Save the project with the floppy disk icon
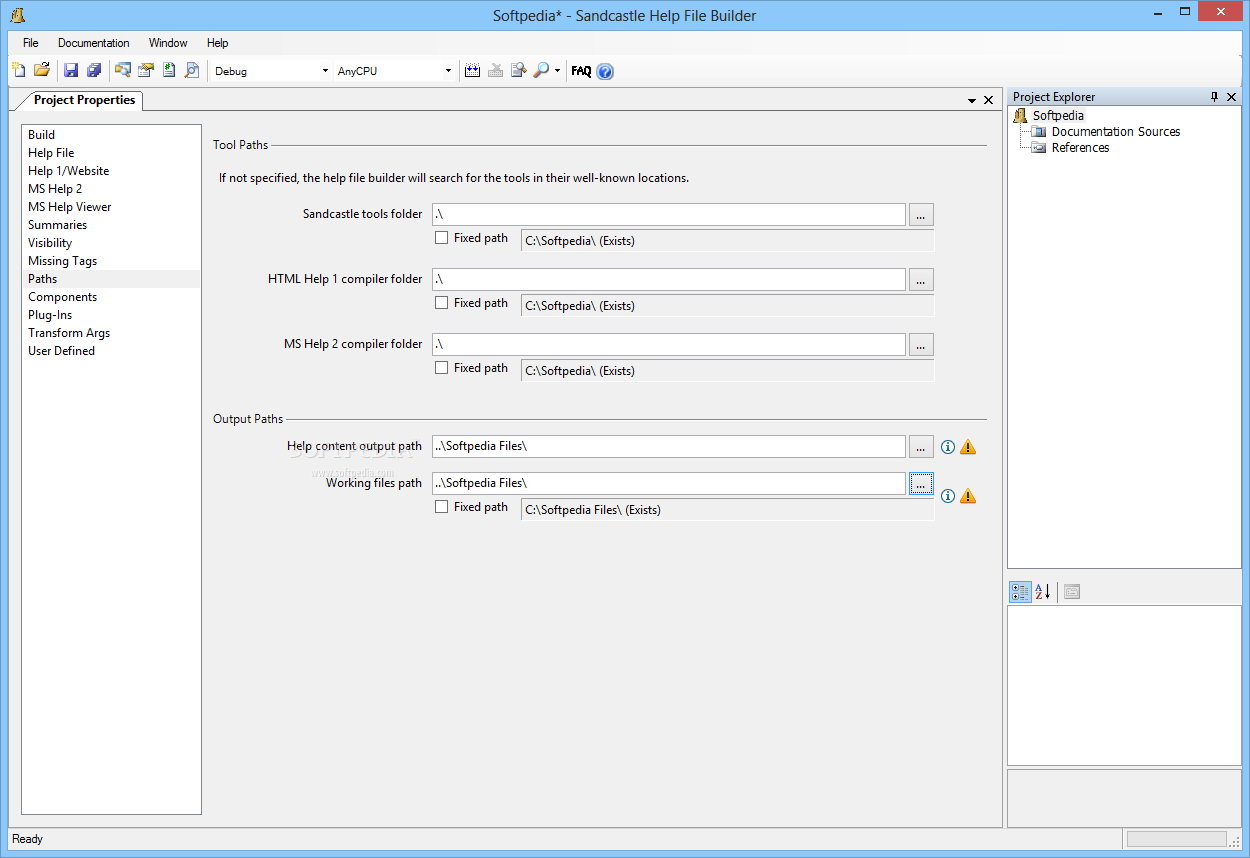Viewport: 1250px width, 858px height. [x=71, y=70]
